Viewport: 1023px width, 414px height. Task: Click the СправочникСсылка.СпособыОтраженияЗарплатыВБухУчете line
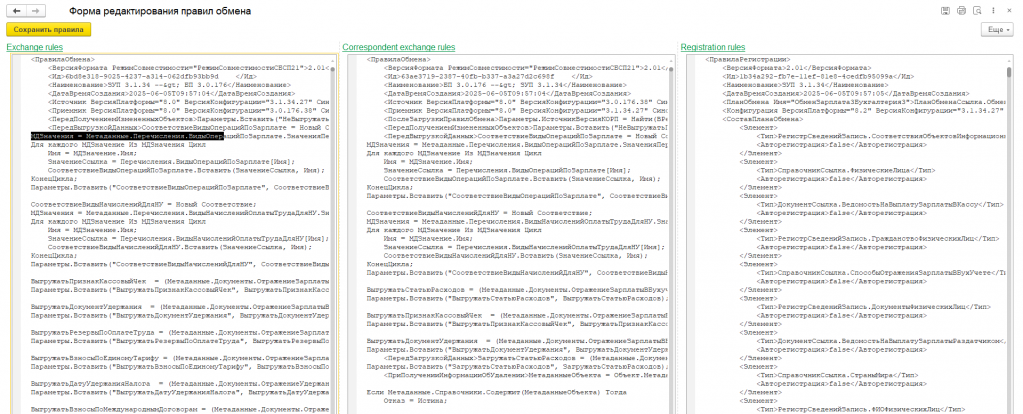[879, 273]
